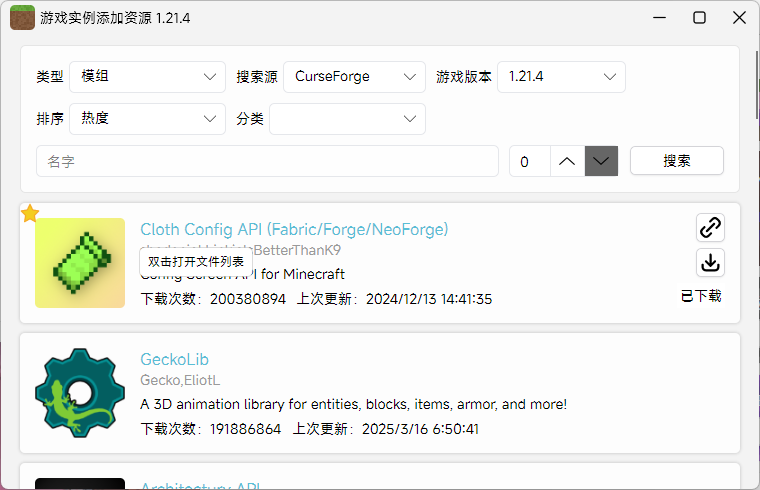The height and width of the screenshot is (490, 760).
Task: Decrease page number with down arrow
Action: click(x=601, y=161)
